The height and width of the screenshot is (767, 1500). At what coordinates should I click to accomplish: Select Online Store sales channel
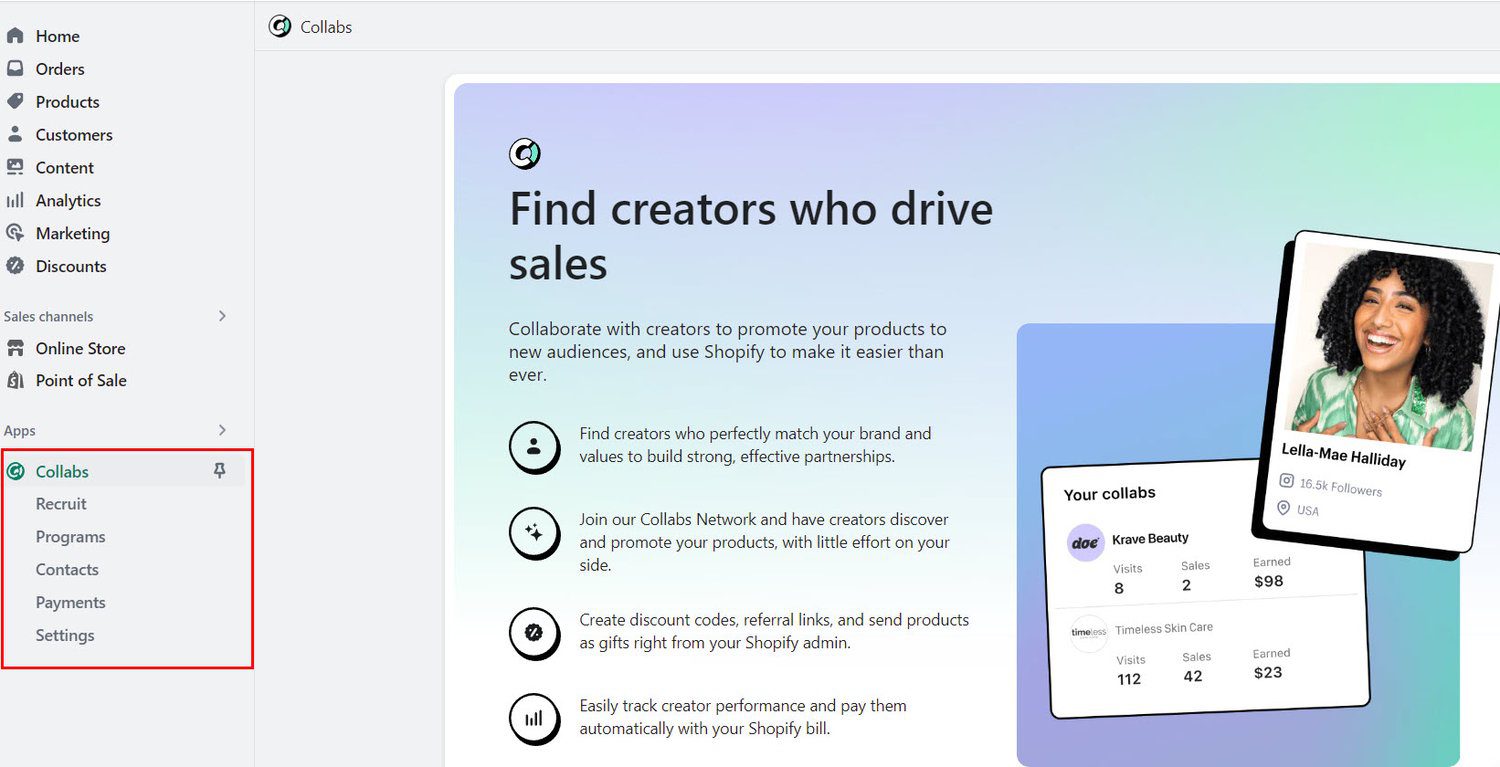tap(80, 348)
